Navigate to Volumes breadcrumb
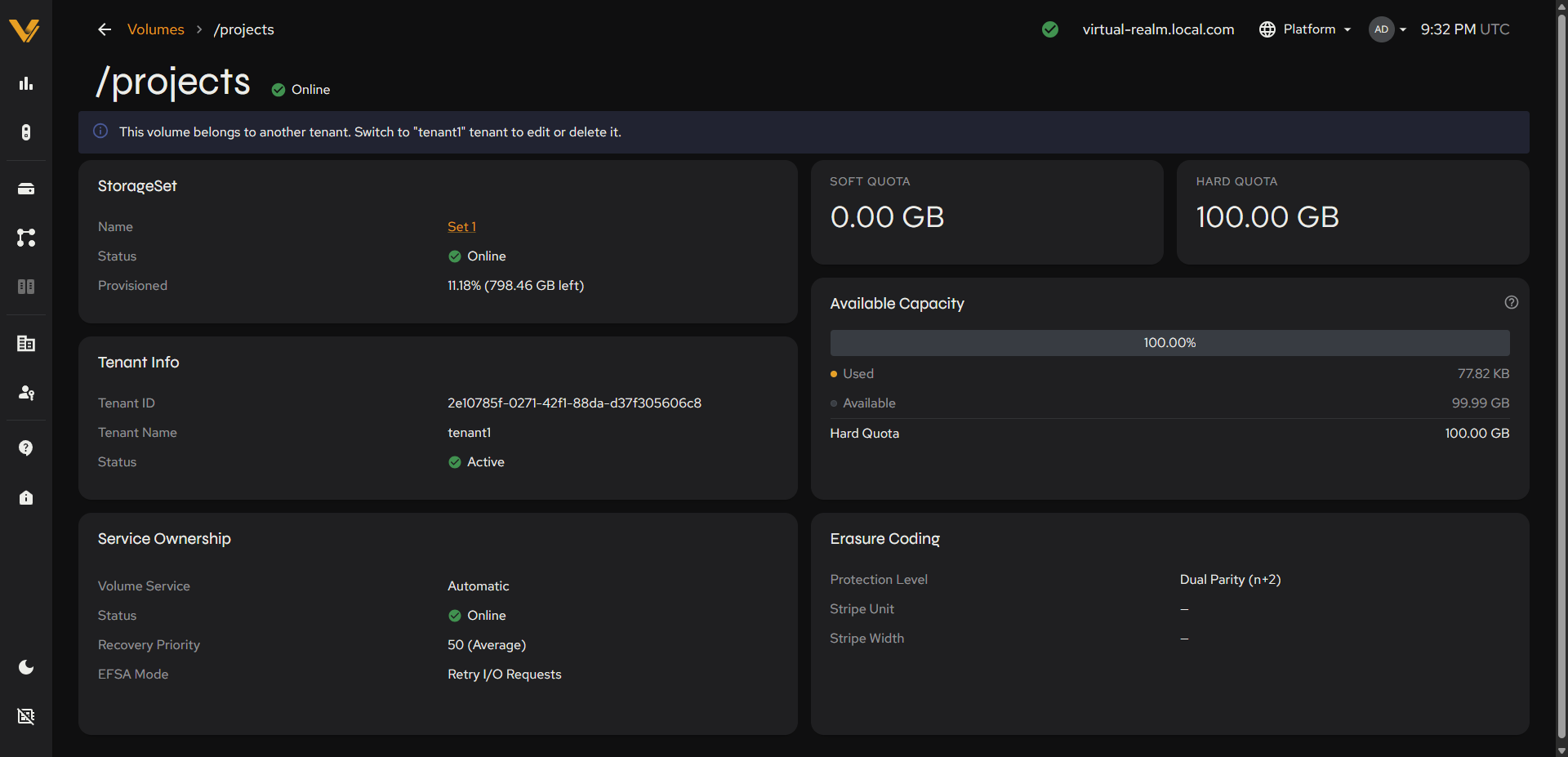Viewport: 1568px width, 757px height. [156, 29]
